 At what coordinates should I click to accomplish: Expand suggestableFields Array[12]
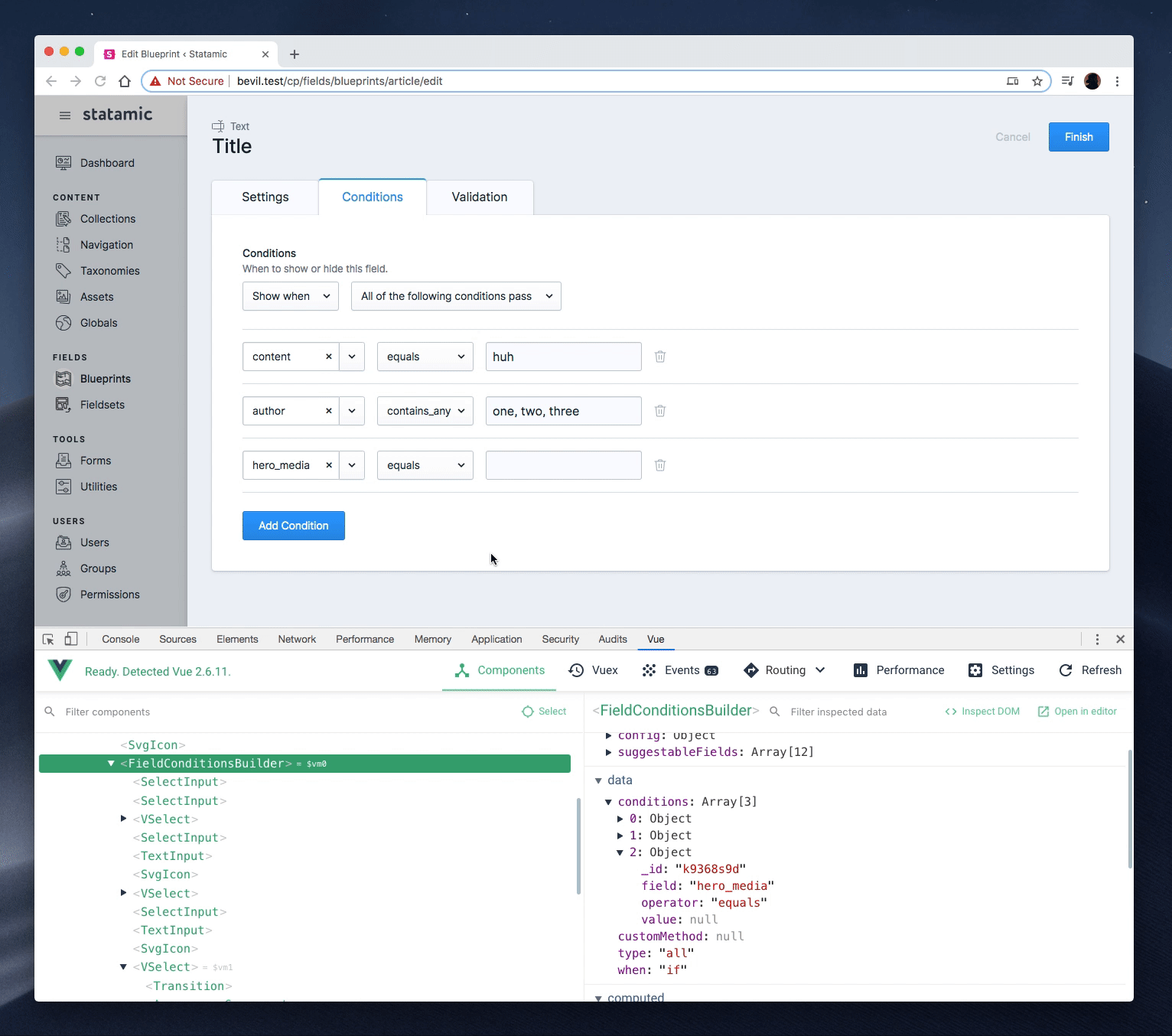(x=609, y=752)
